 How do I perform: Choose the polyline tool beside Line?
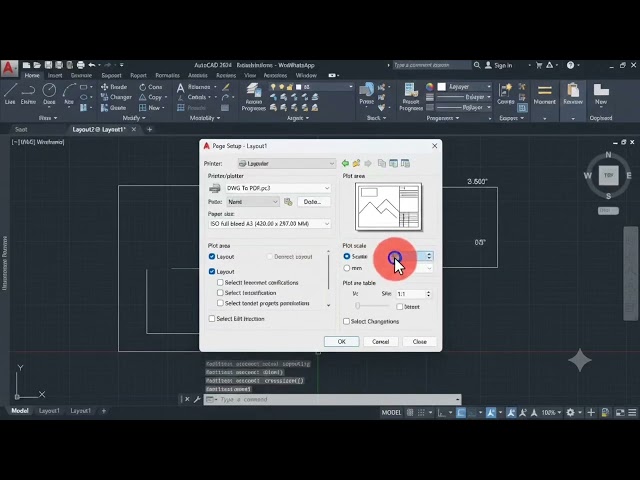28,94
